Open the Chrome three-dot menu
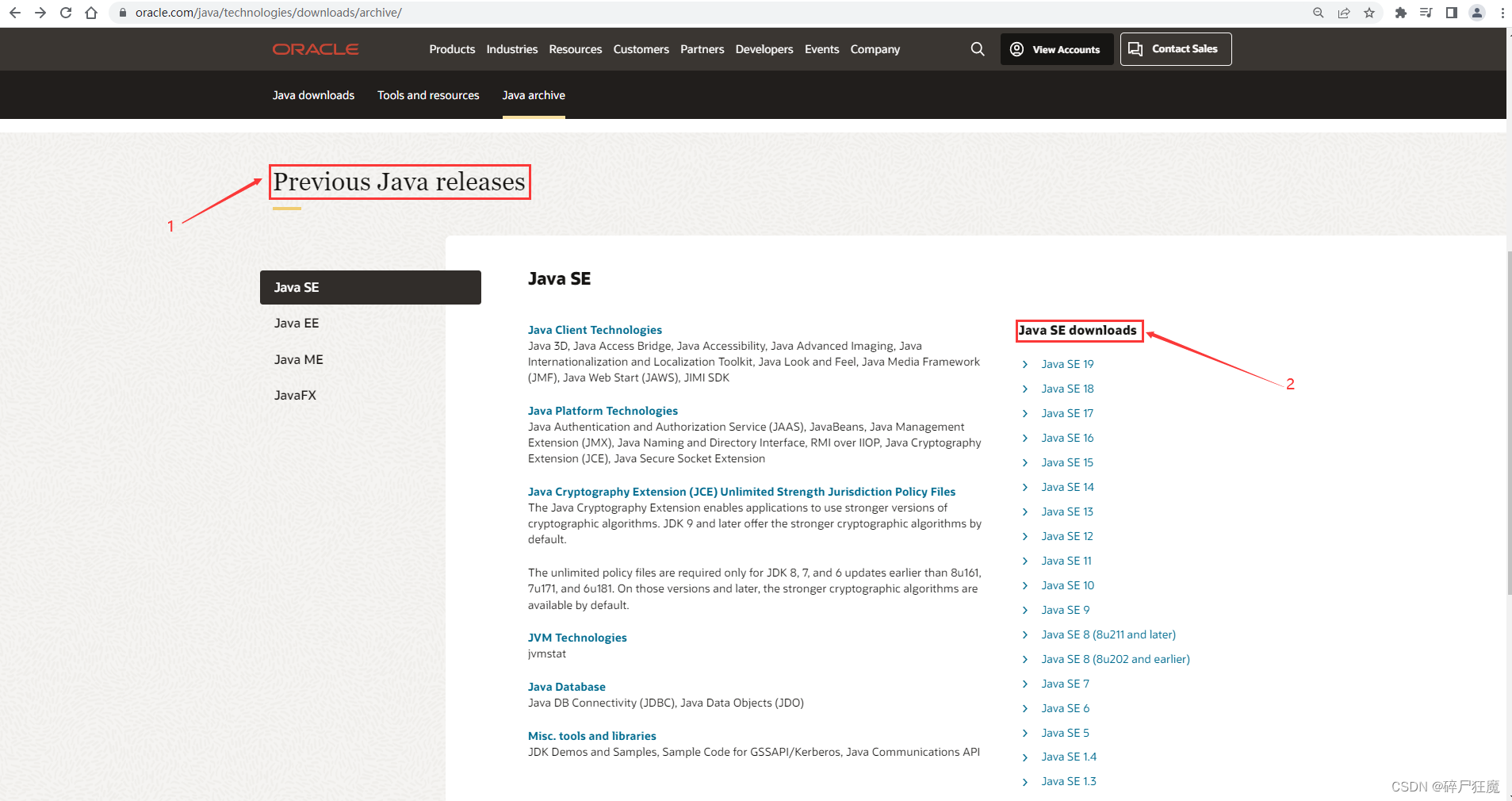 (1502, 13)
